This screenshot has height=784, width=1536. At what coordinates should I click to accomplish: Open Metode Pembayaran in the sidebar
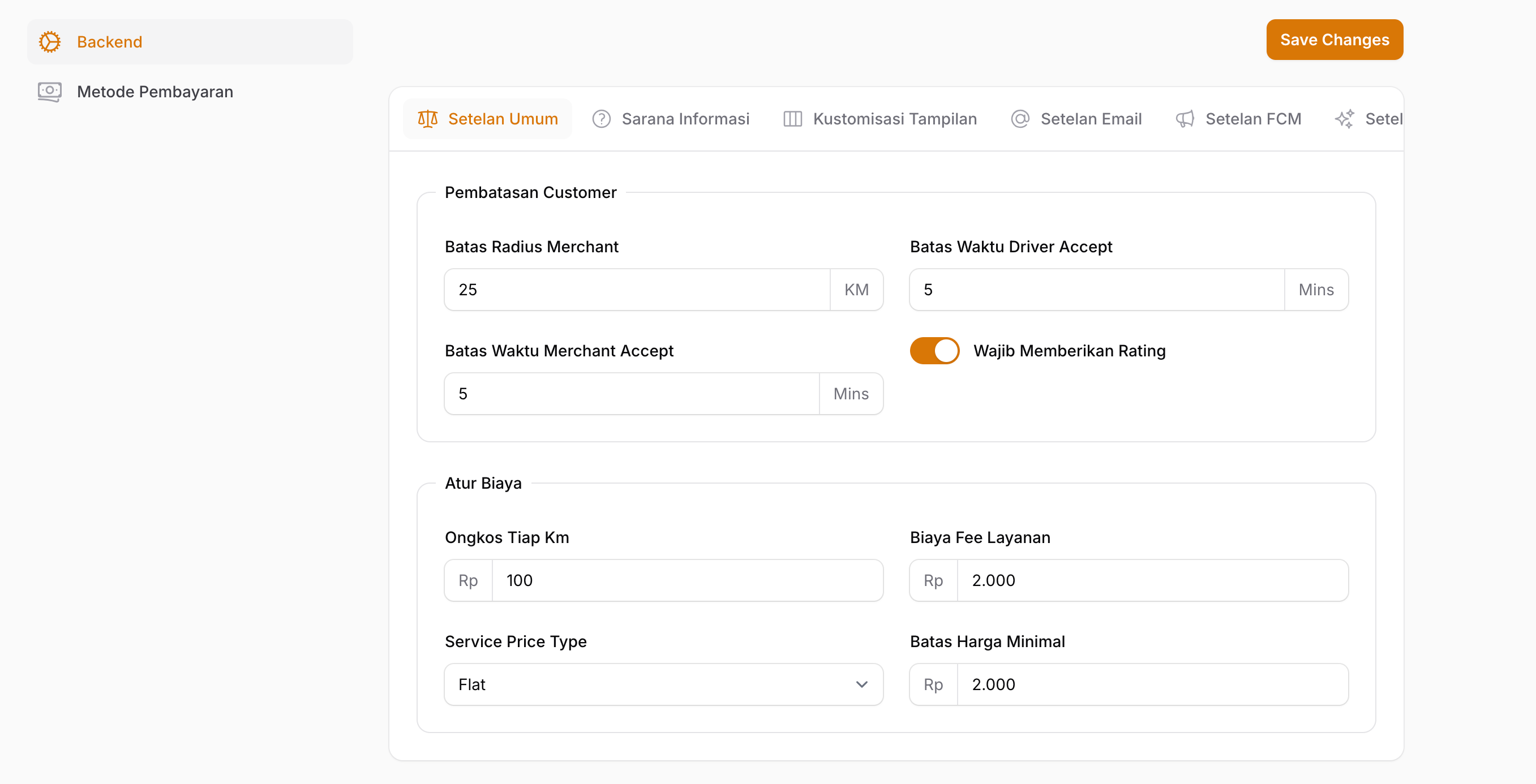point(155,92)
